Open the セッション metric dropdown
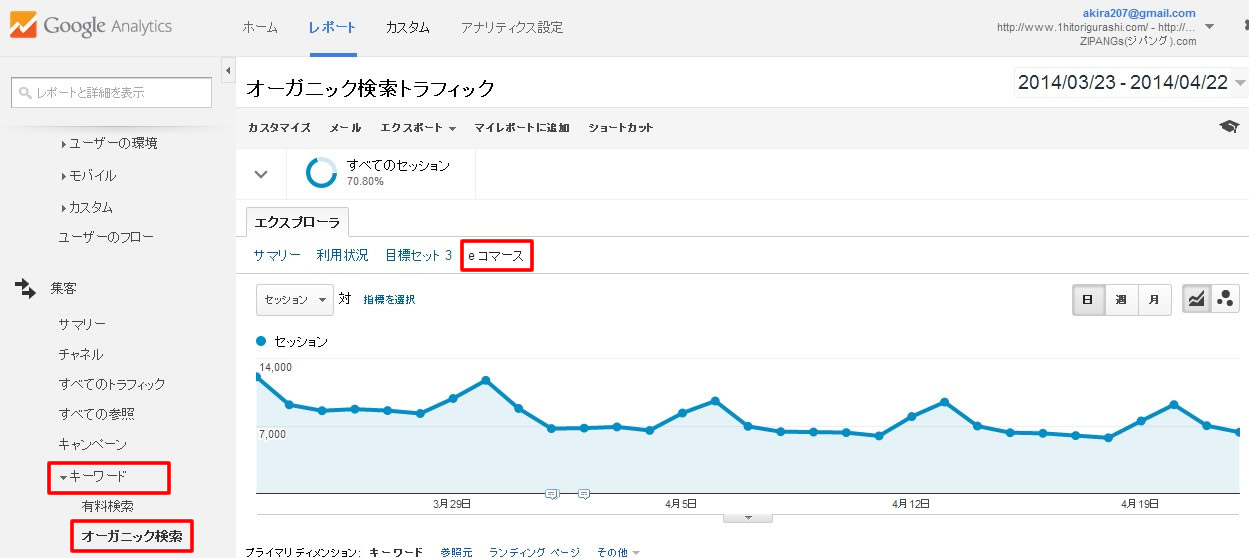Viewport: 1249px width, 558px height. pyautogui.click(x=295, y=299)
